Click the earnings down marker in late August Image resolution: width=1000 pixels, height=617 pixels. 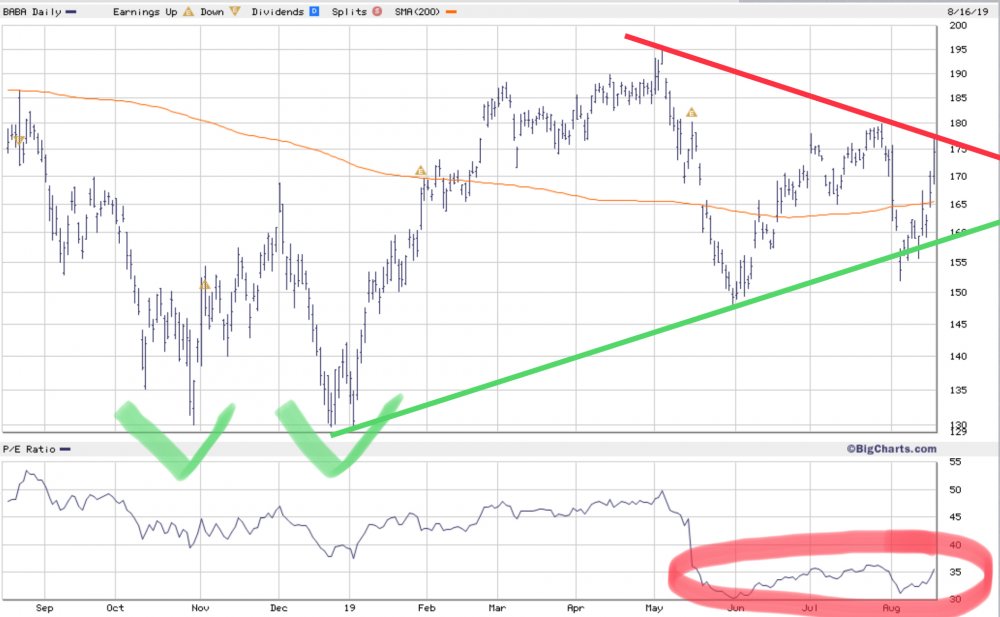click(19, 140)
